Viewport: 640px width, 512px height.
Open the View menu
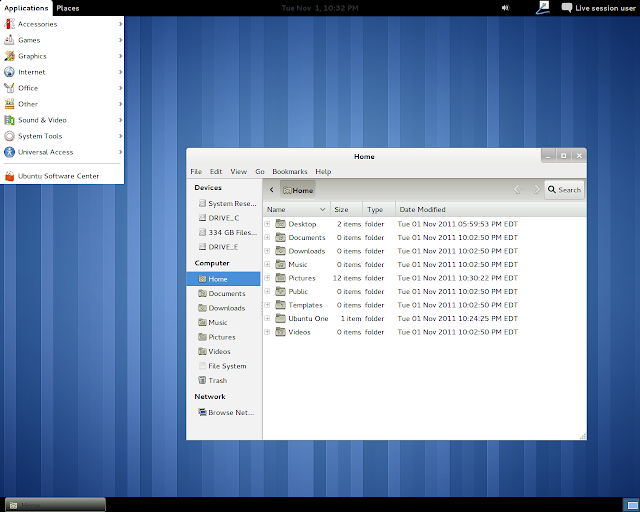(238, 171)
